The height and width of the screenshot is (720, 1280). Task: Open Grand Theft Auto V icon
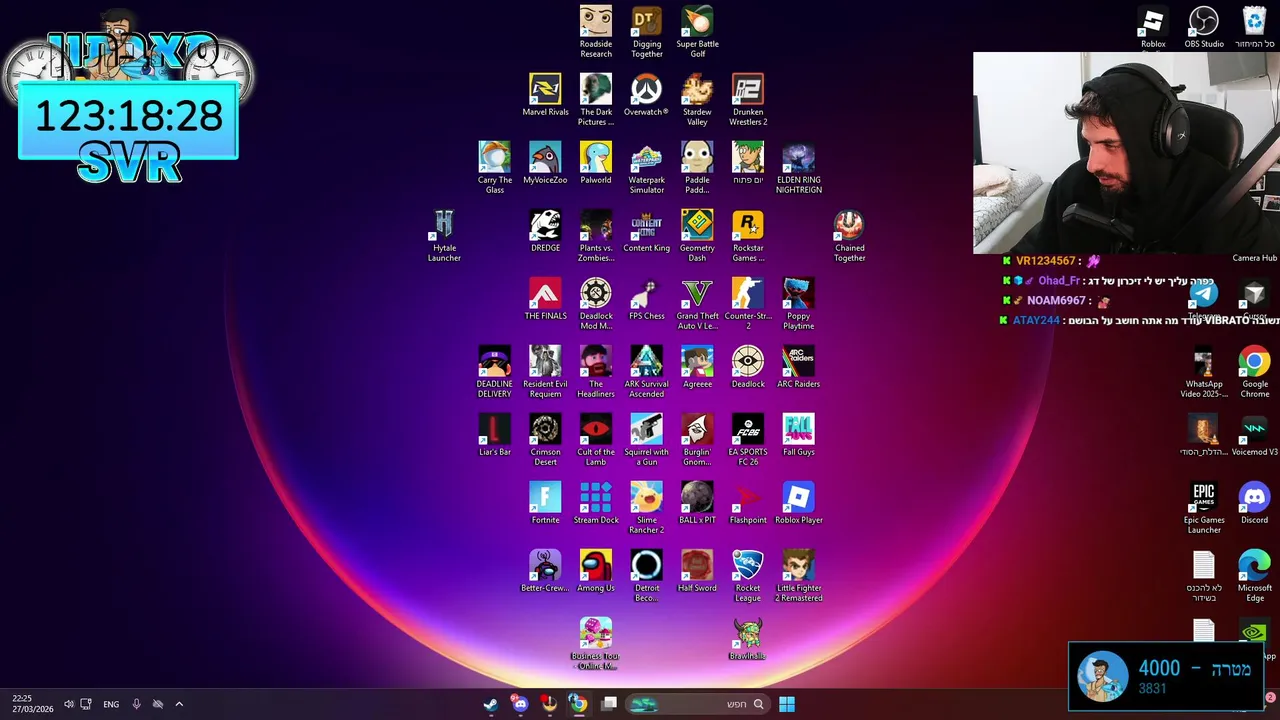(697, 304)
